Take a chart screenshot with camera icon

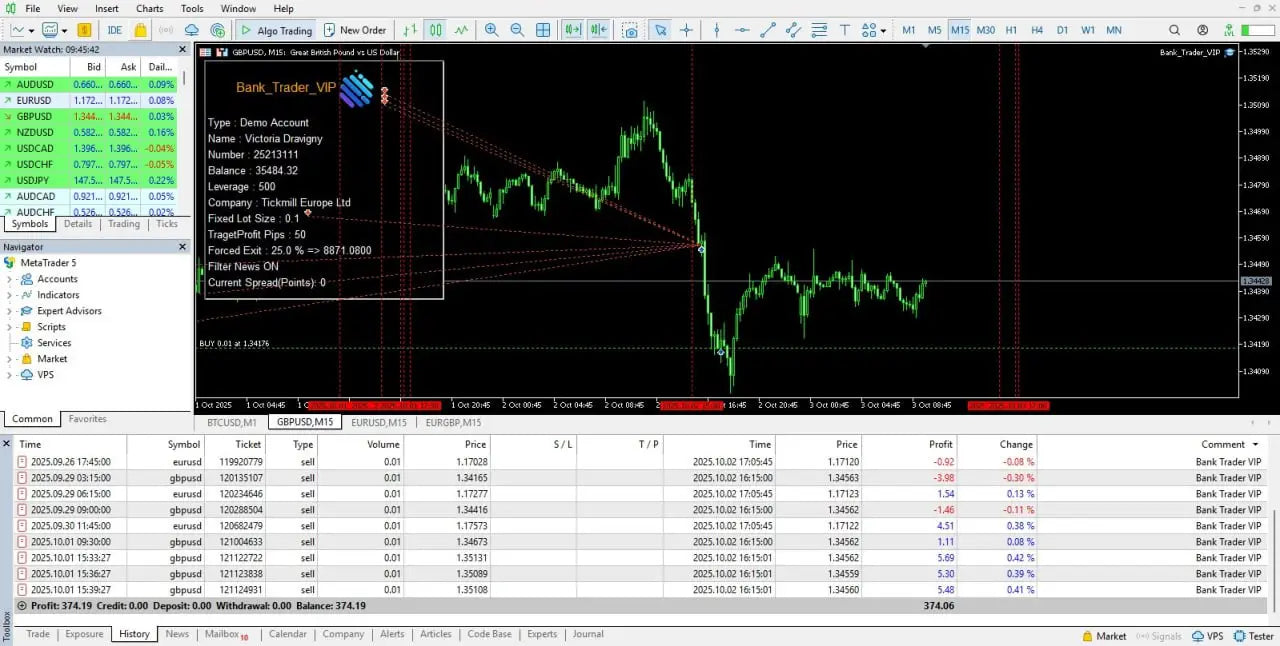click(x=630, y=30)
